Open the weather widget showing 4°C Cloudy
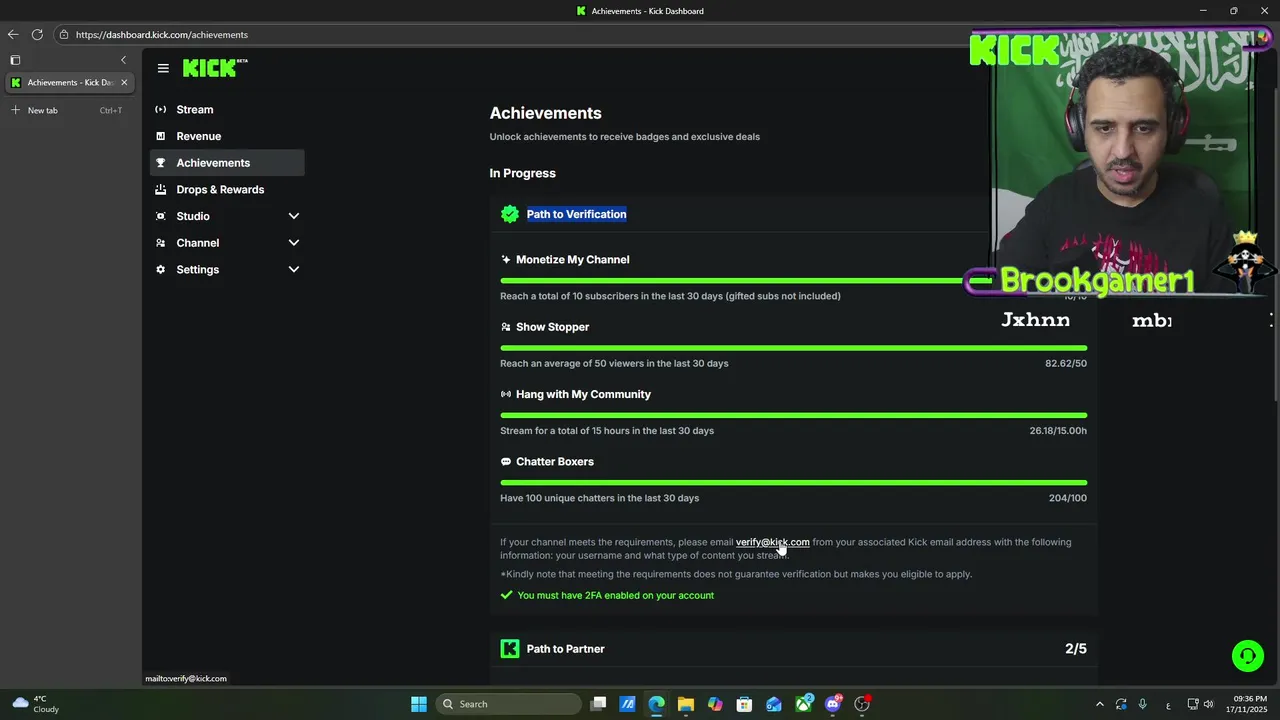 [35, 704]
